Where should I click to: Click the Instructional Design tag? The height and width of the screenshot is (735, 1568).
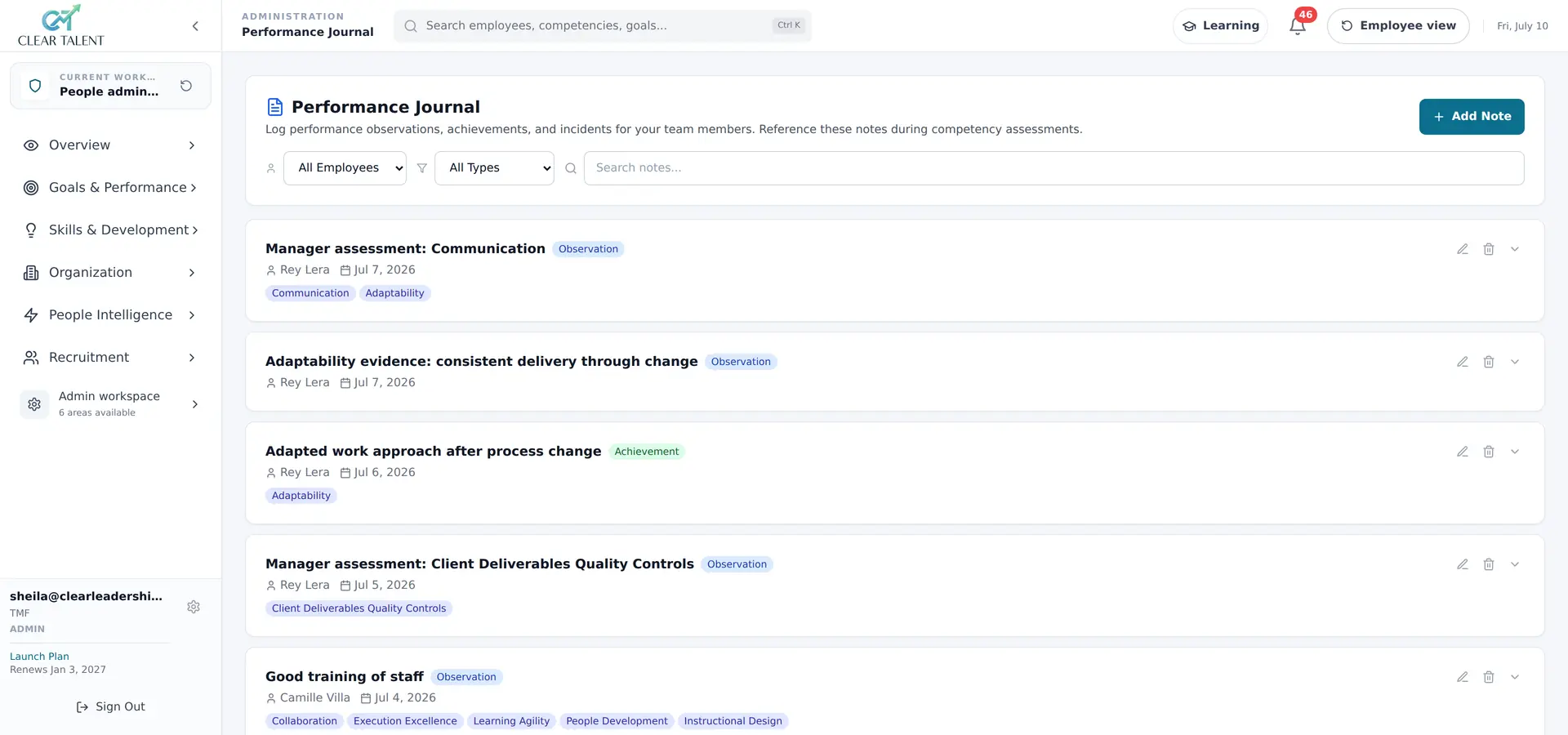733,721
